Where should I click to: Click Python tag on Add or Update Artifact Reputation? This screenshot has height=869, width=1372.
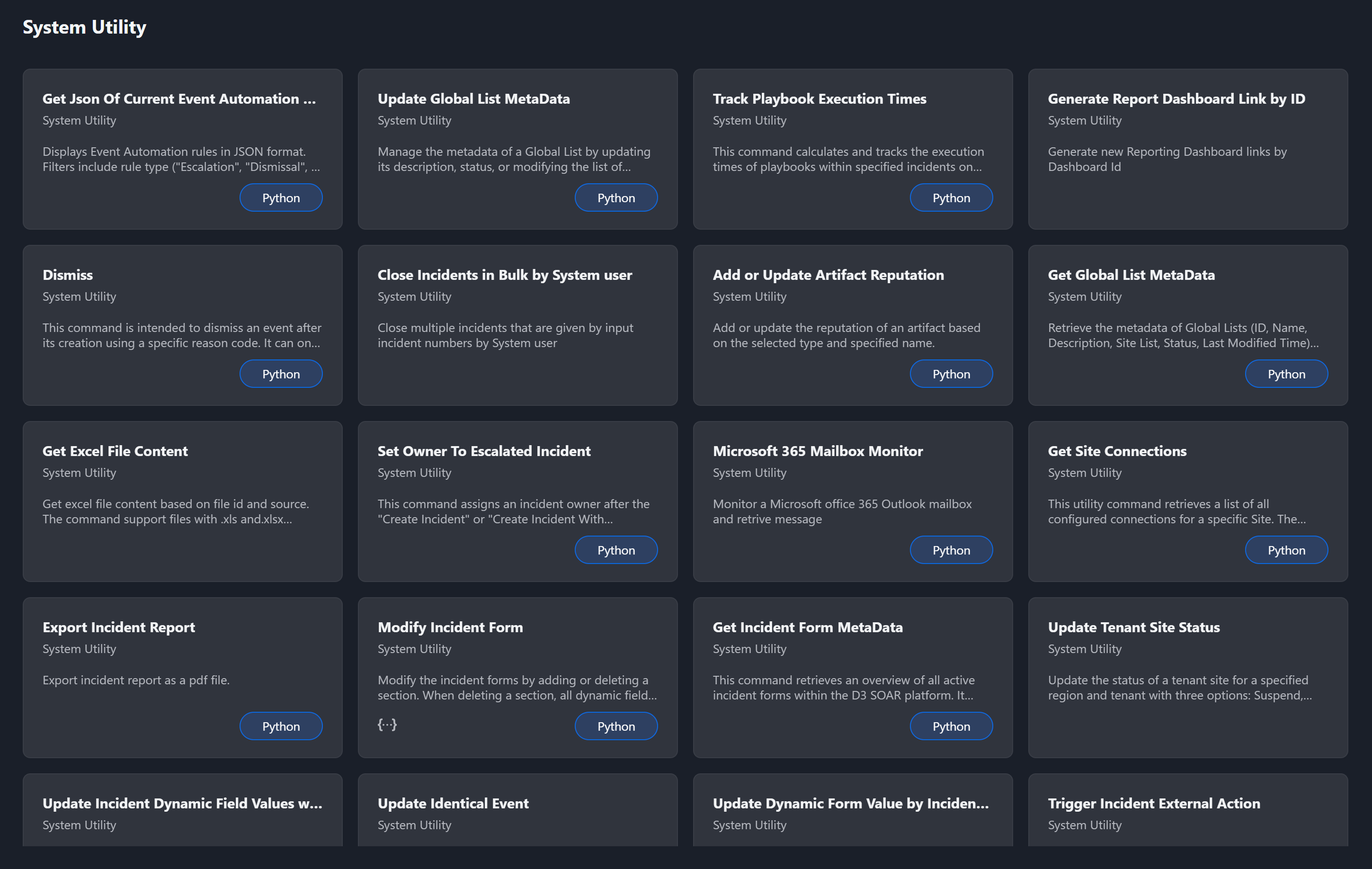951,374
